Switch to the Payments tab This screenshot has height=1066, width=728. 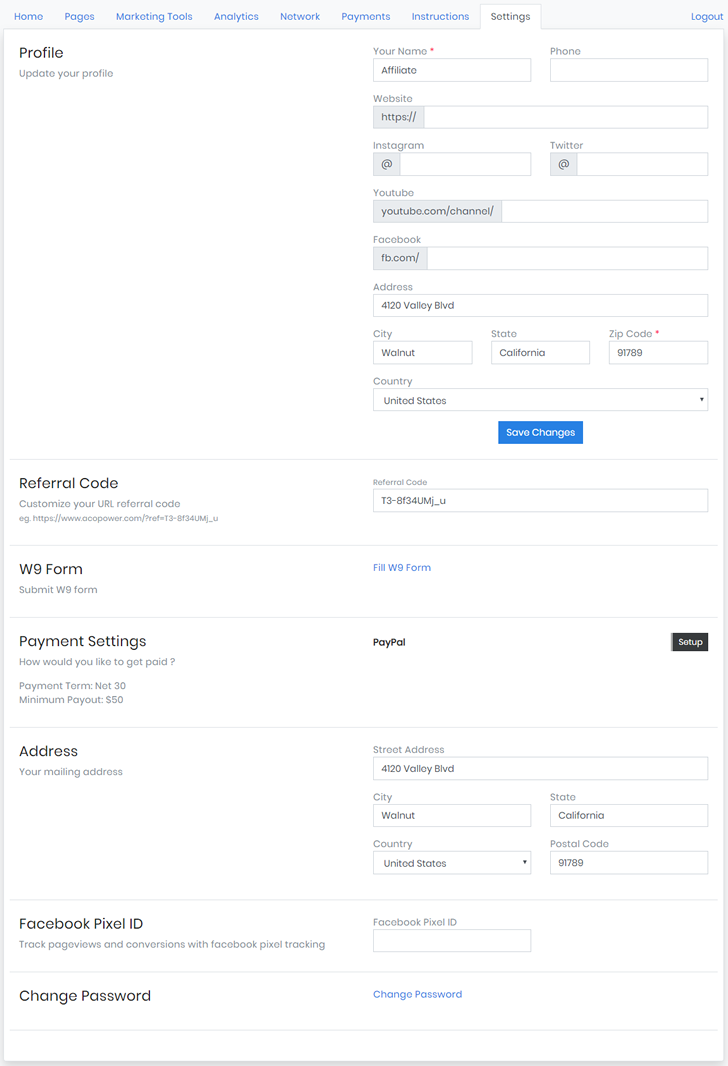[365, 16]
